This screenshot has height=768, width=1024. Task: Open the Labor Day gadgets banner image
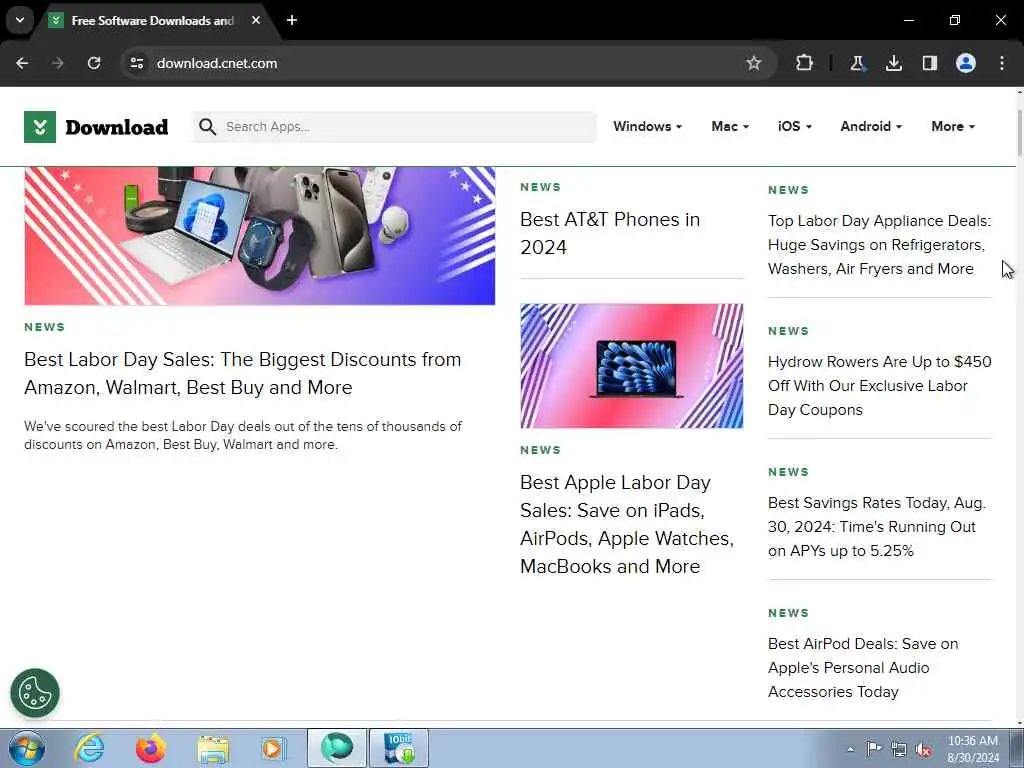click(x=259, y=236)
